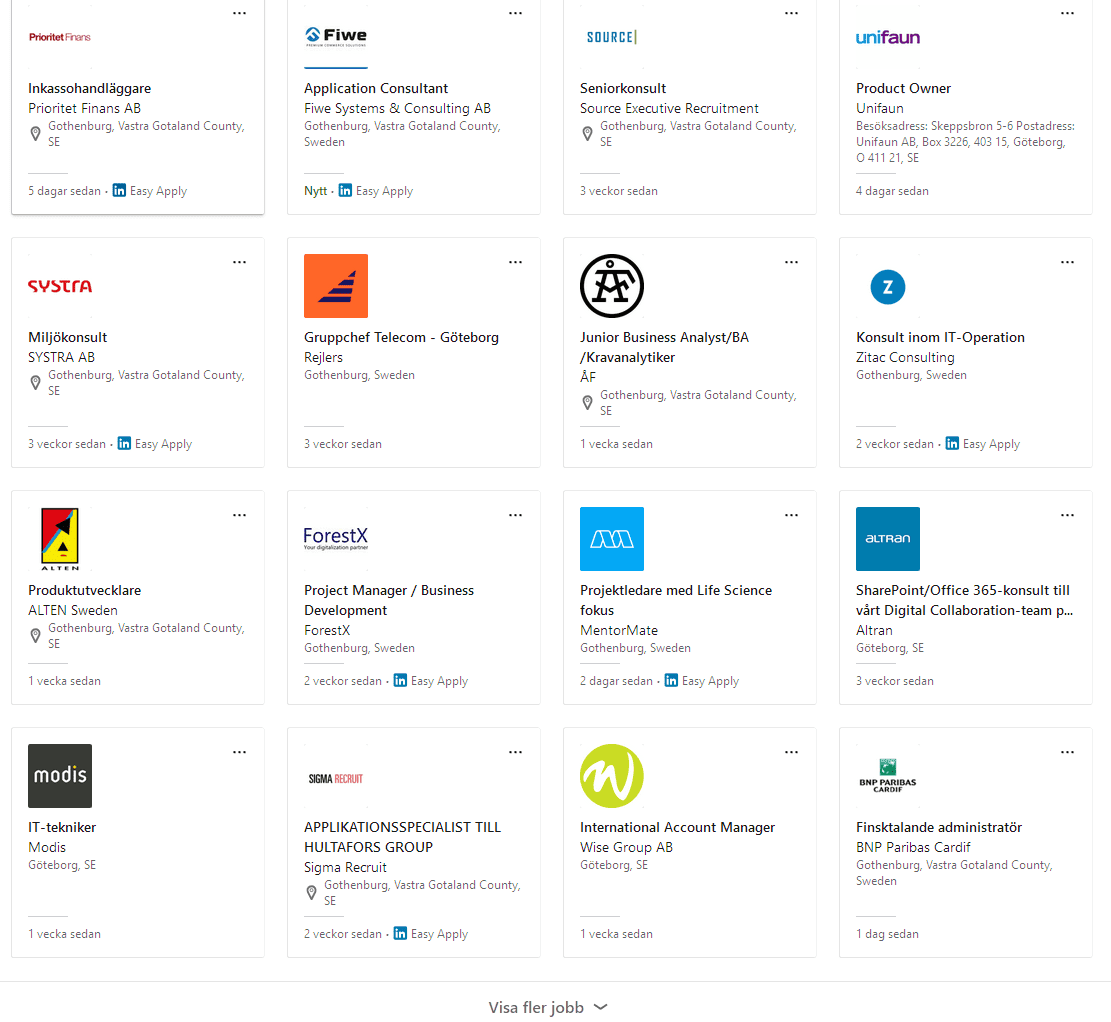This screenshot has width=1111, height=1022.
Task: Click the round ÅF company logo
Action: (611, 286)
